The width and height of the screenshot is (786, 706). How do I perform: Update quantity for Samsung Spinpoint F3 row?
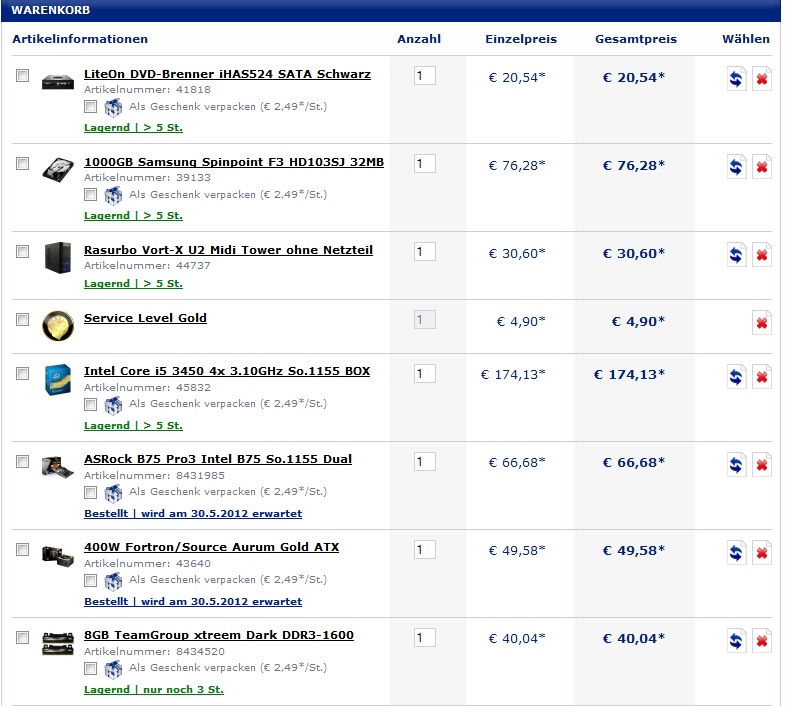click(x=736, y=166)
